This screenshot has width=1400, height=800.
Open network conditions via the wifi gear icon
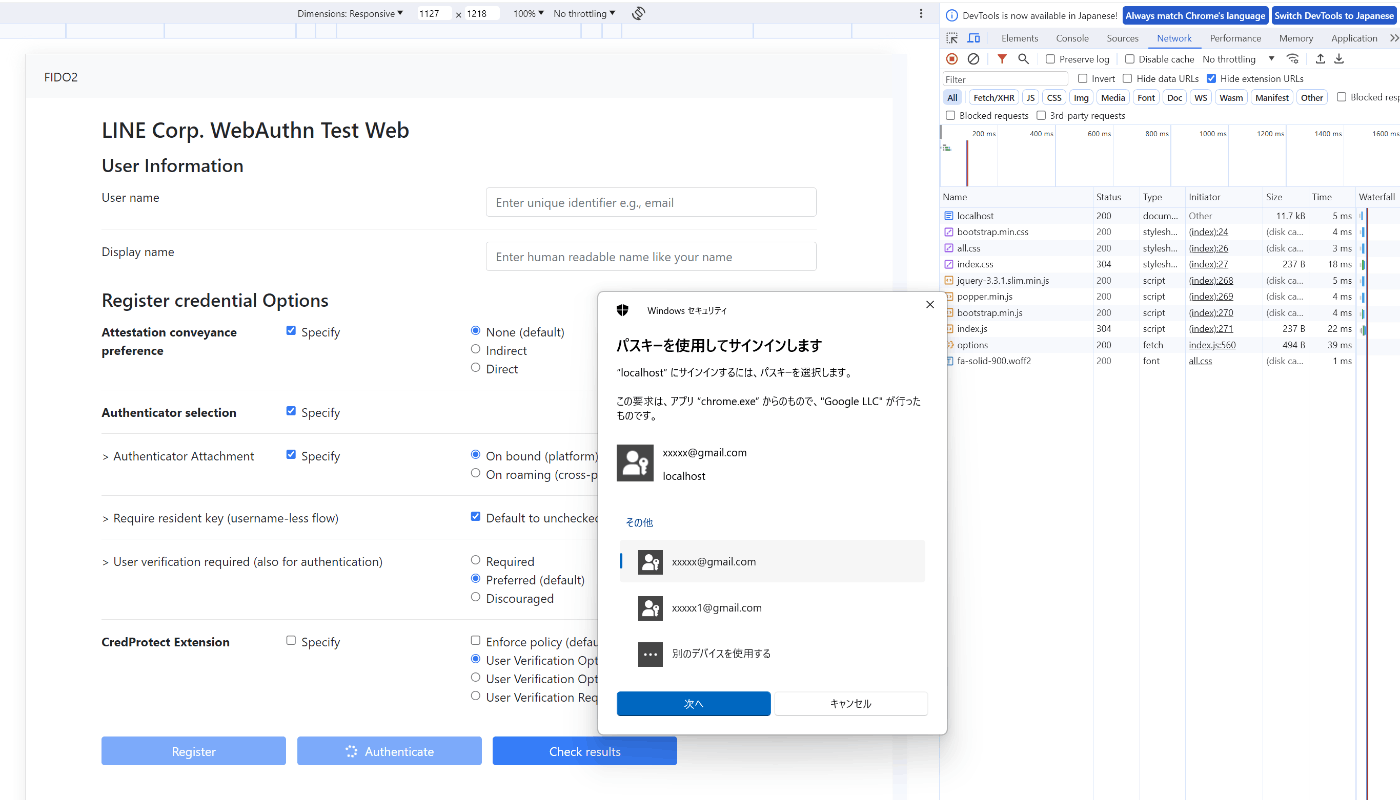(x=1293, y=59)
